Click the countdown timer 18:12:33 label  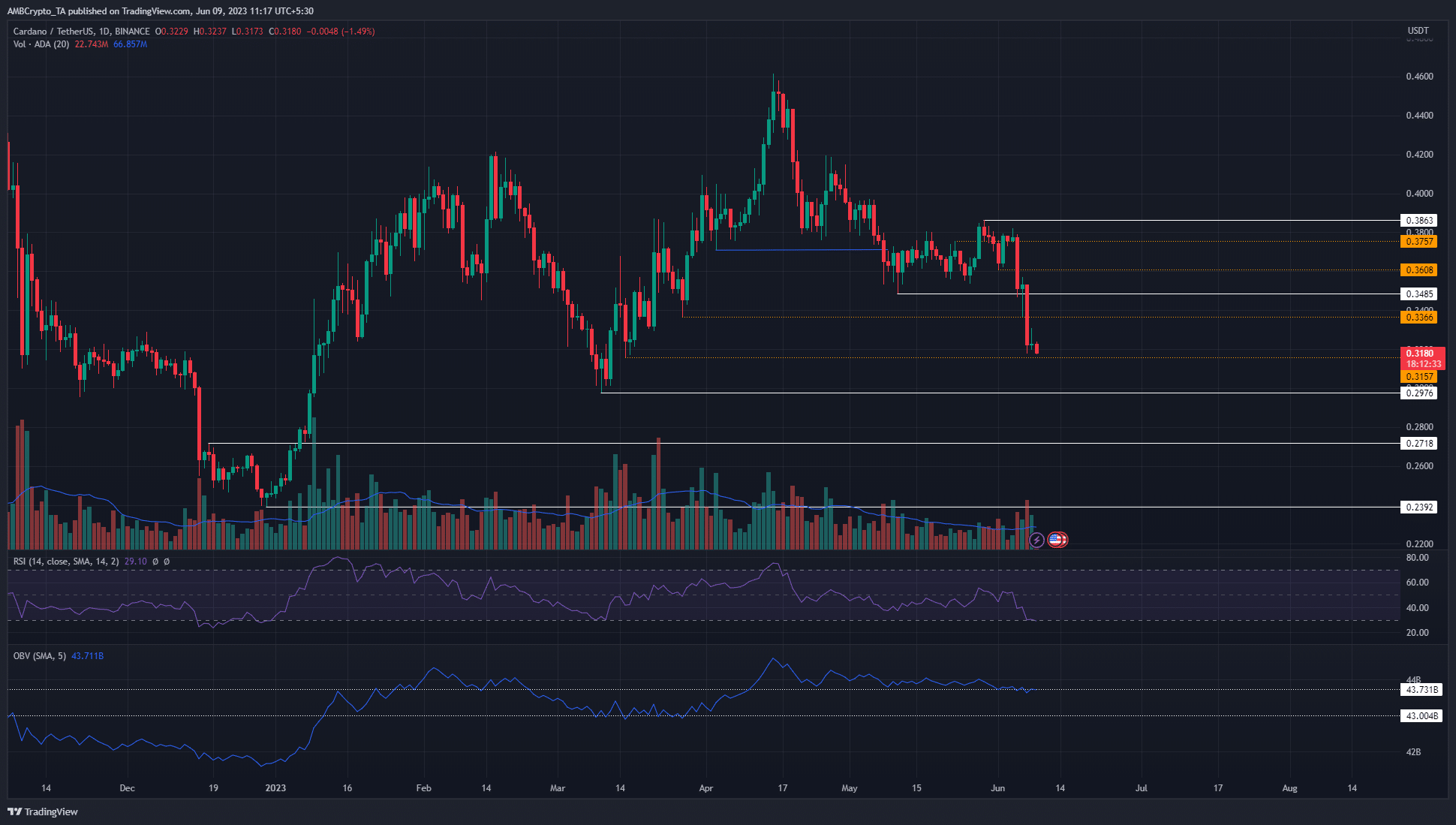coord(1423,364)
